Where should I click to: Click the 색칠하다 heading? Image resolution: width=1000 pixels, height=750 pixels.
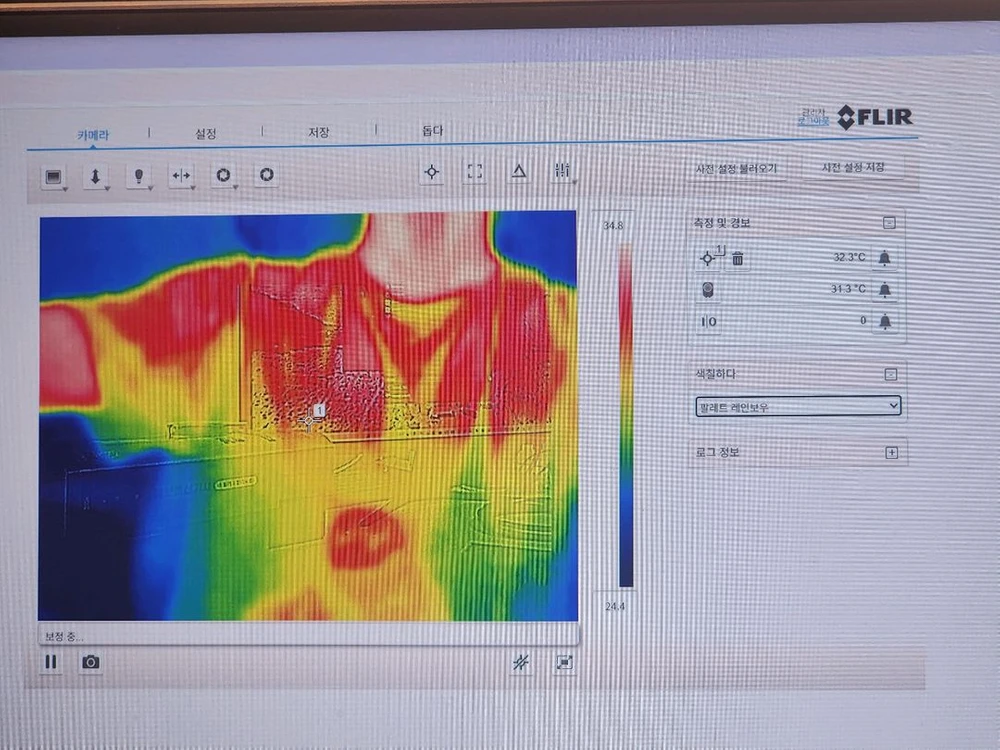716,374
